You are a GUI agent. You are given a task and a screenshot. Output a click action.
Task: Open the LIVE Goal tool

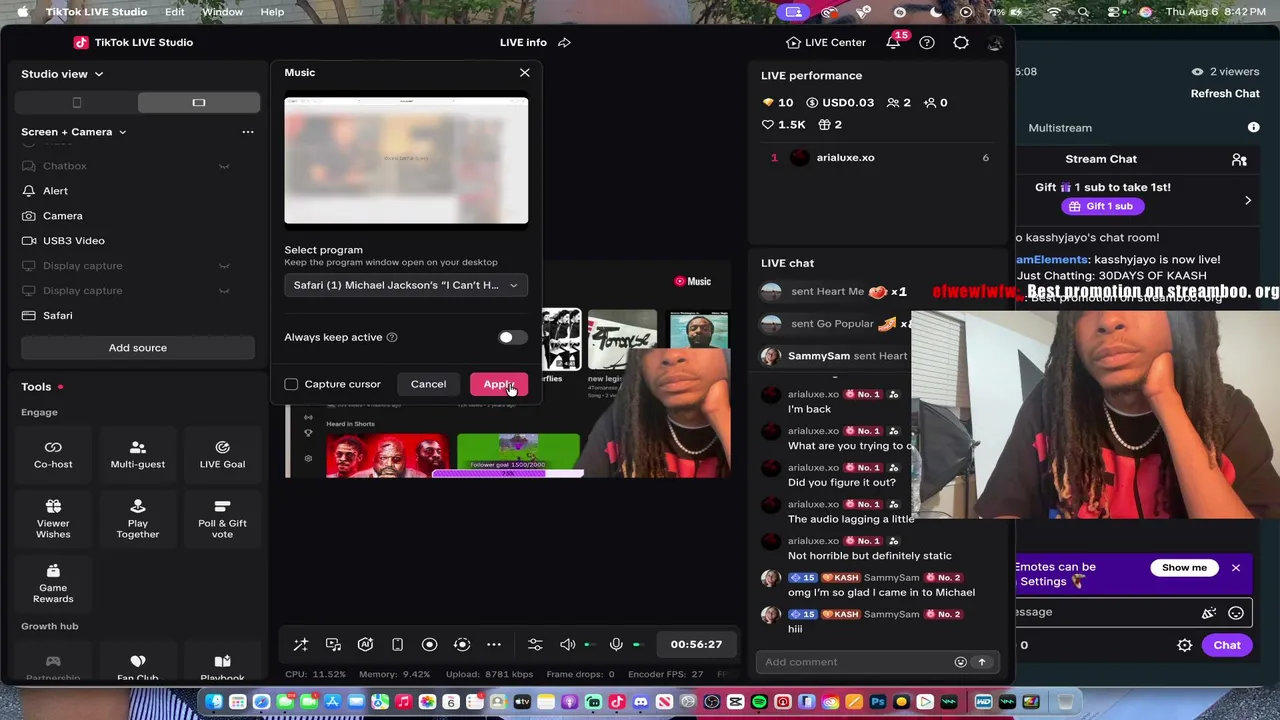[222, 454]
